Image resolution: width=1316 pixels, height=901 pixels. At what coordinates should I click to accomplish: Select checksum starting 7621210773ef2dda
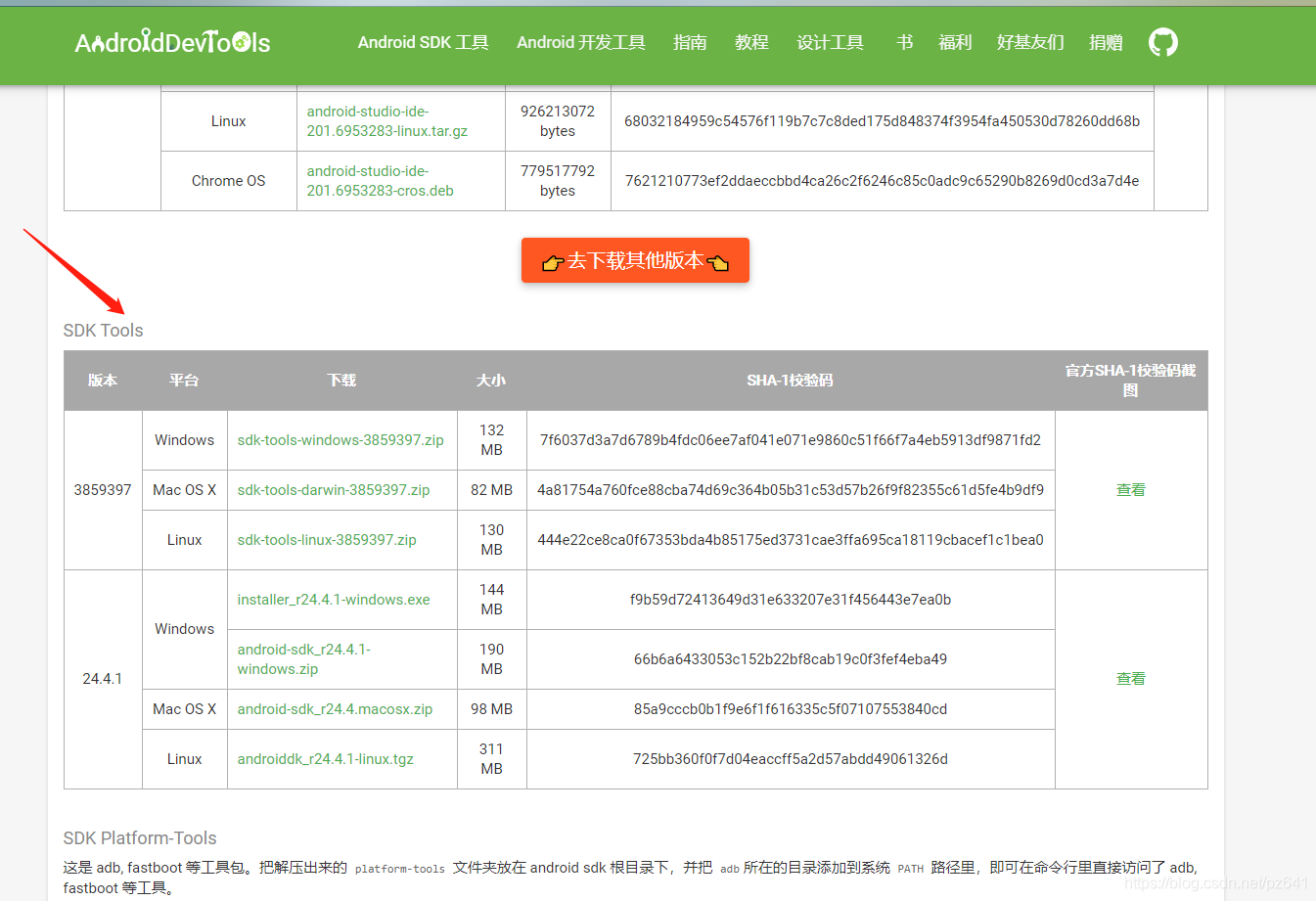tap(883, 181)
